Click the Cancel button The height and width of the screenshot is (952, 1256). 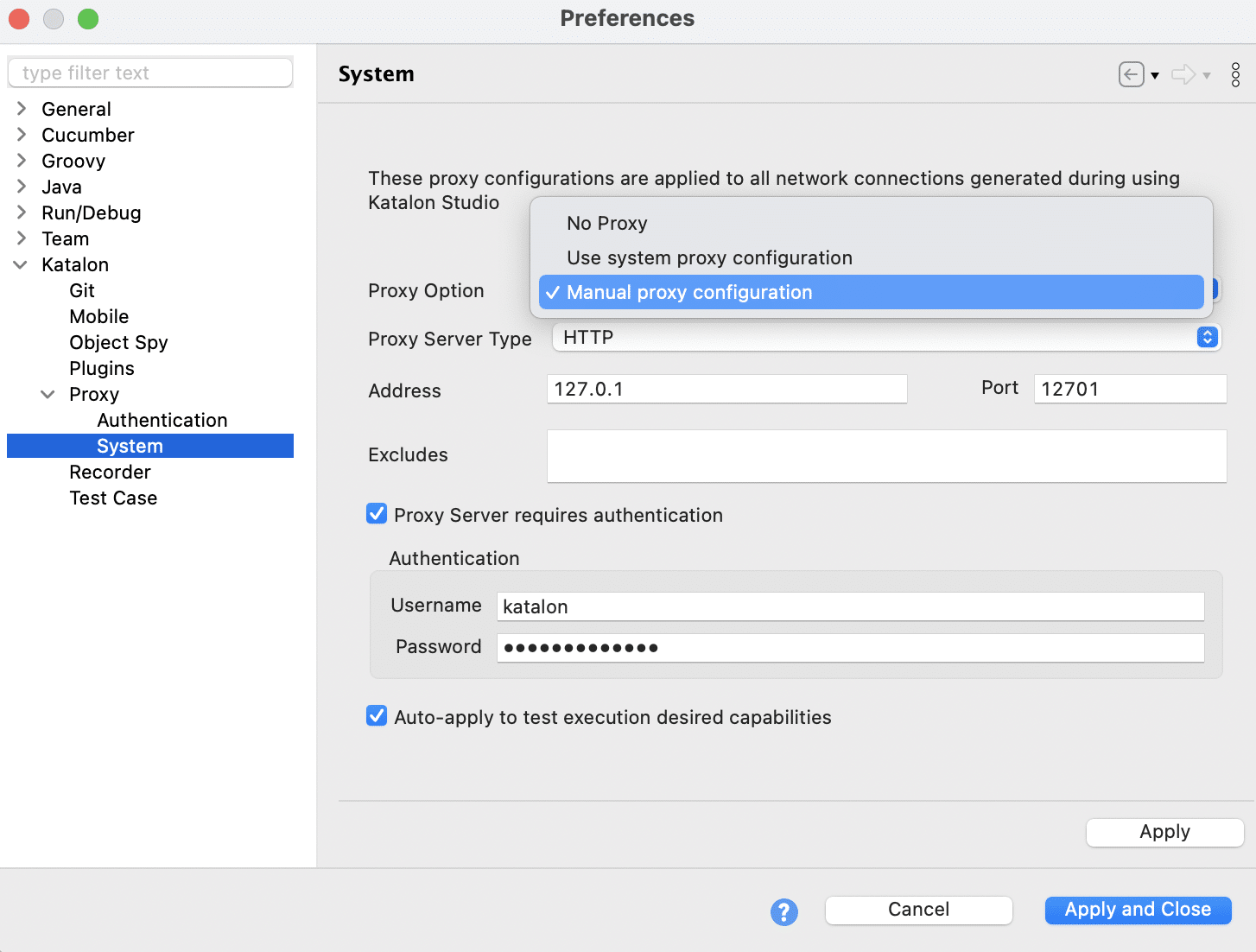918,910
